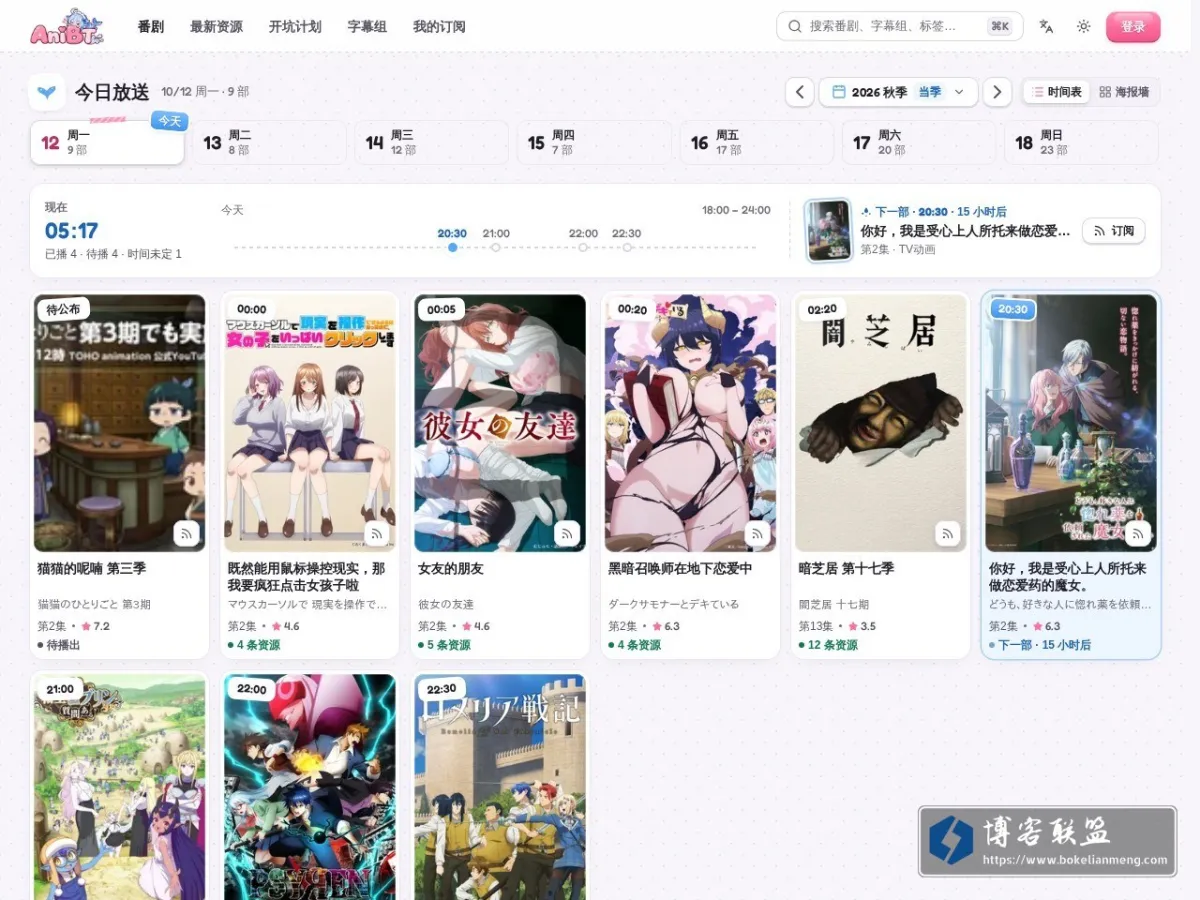Select day tab 13 周二
Viewport: 1200px width, 900px height.
click(269, 143)
